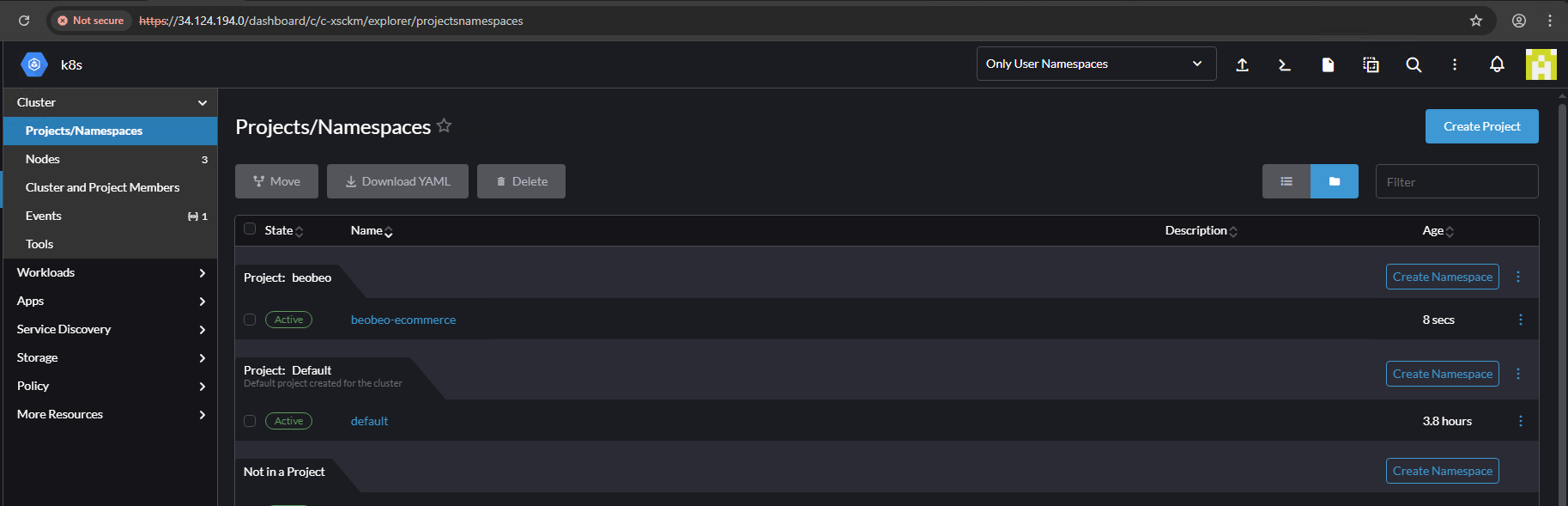Open the Kubectl Shell terminal icon
Screen dimensions: 1568x506
[x=1285, y=64]
